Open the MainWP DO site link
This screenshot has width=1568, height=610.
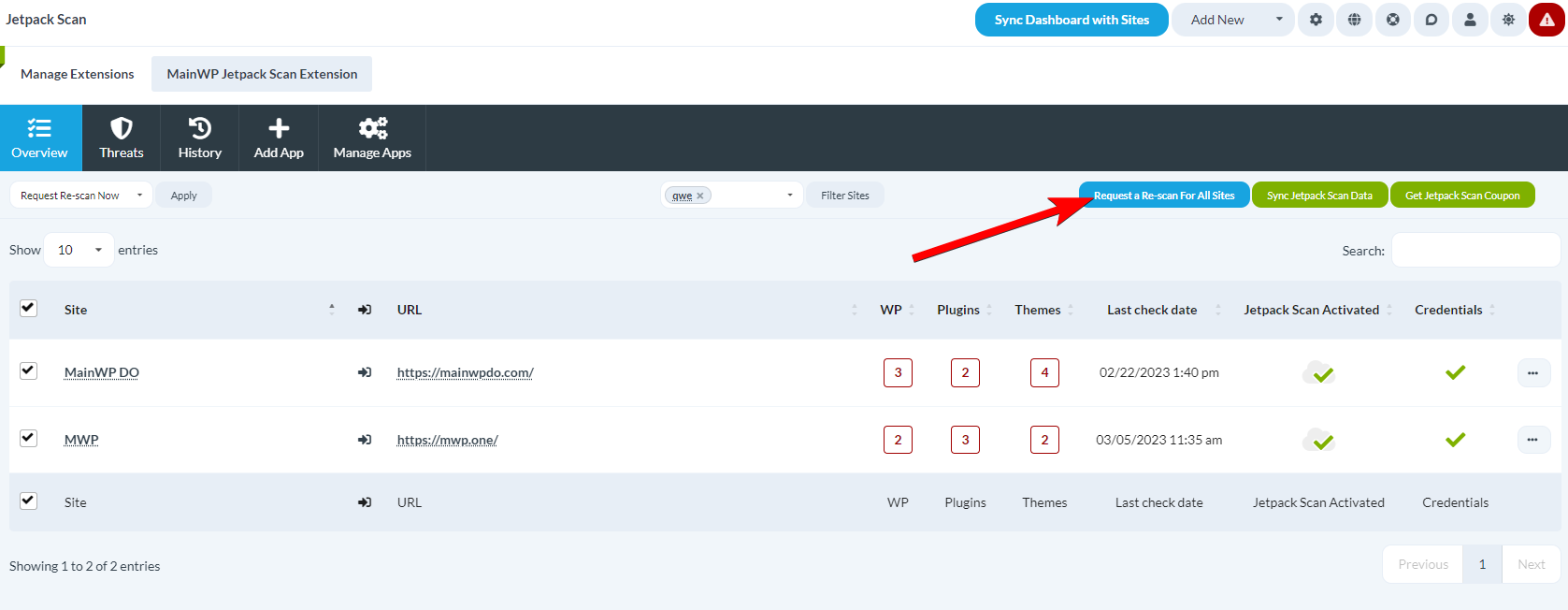pyautogui.click(x=102, y=372)
